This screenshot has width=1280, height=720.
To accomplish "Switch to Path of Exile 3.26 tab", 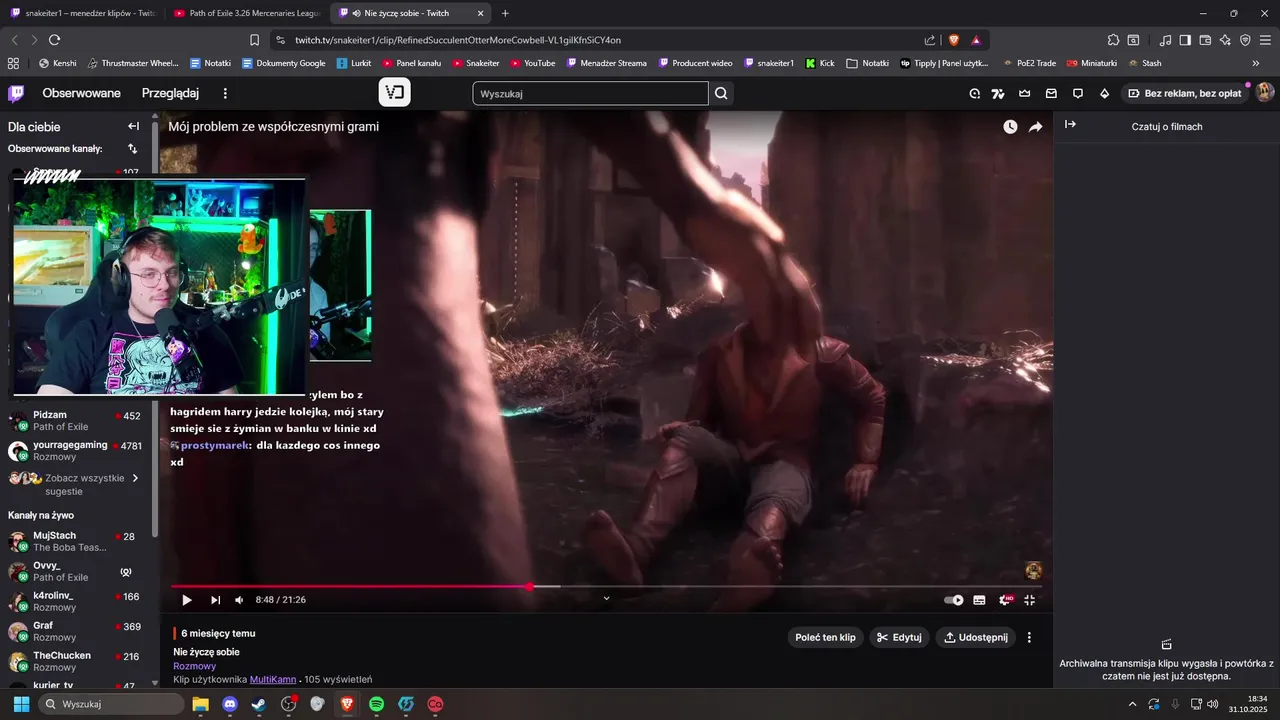I will point(246,13).
